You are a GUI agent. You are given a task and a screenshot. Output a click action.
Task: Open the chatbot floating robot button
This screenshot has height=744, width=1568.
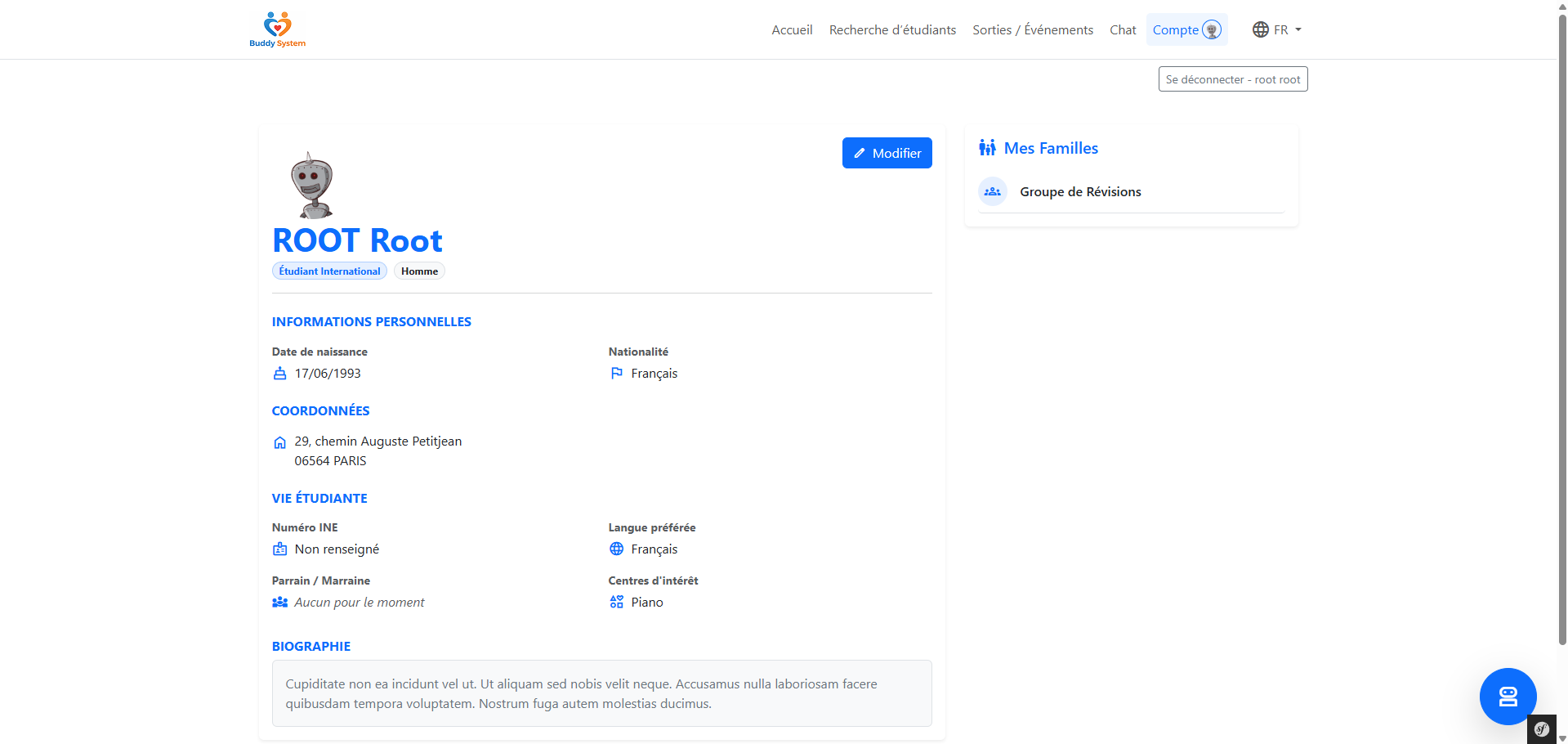pyautogui.click(x=1507, y=696)
